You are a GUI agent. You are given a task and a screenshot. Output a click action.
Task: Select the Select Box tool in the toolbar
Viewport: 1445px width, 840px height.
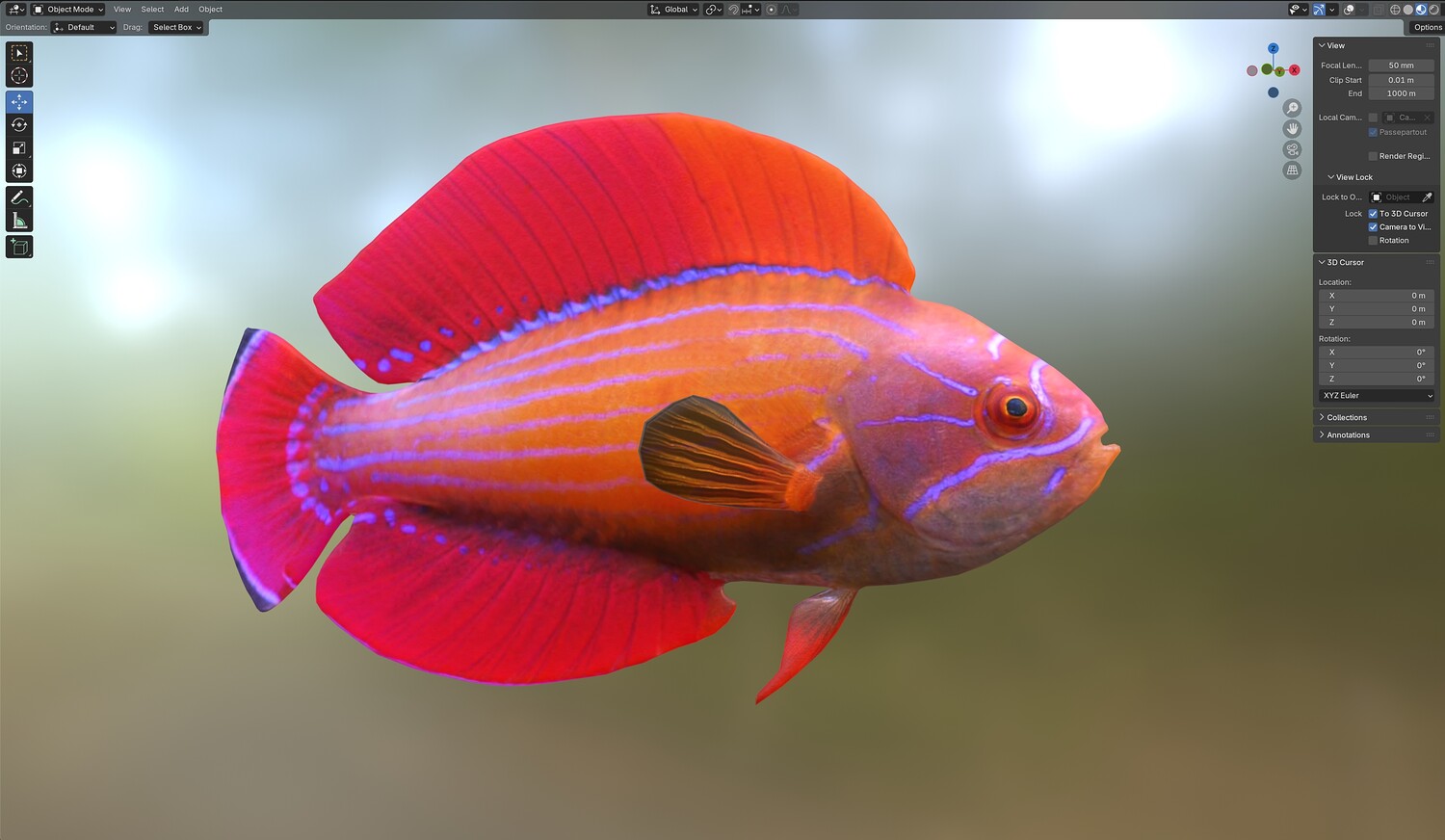tap(19, 53)
